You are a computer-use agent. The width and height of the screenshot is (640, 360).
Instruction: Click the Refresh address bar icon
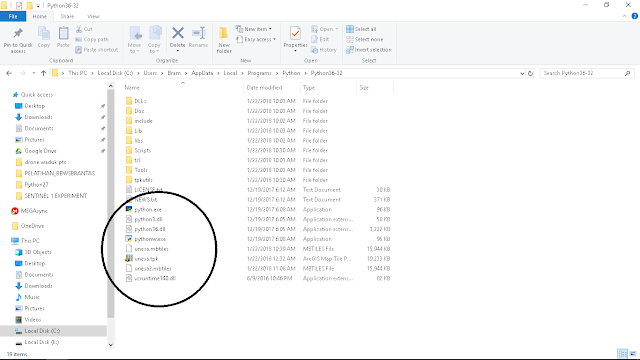tap(530, 73)
